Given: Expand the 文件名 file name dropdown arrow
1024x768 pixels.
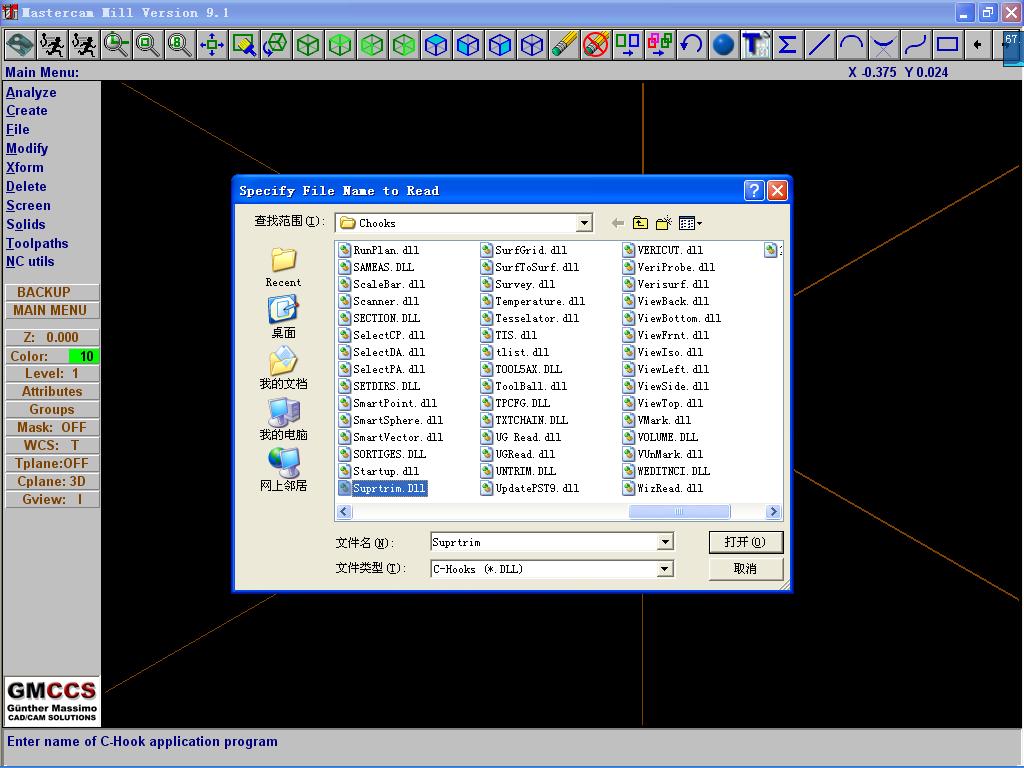Looking at the screenshot, I should (665, 541).
